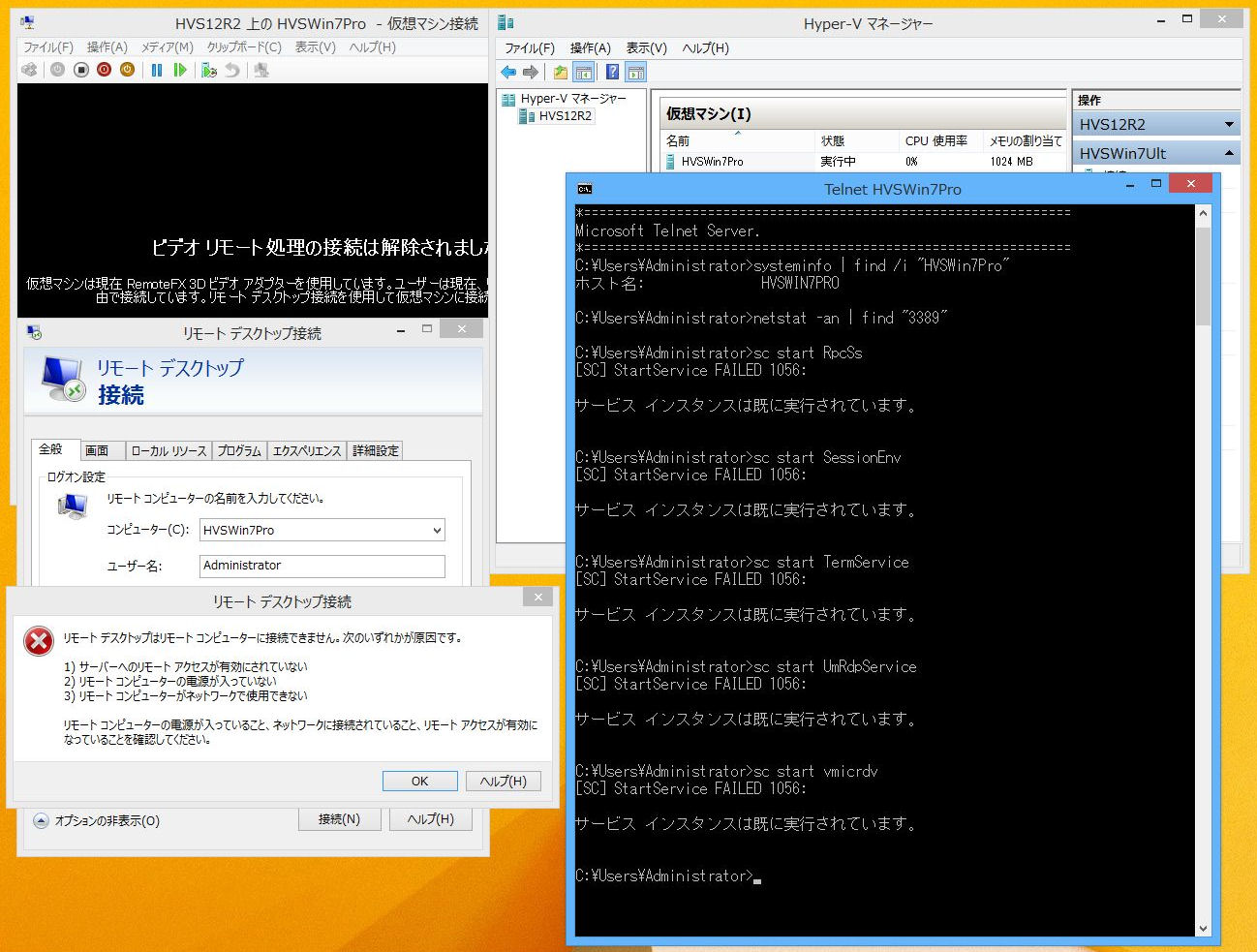
Task: Switch to the エクスペリエンス tab
Action: tap(306, 450)
